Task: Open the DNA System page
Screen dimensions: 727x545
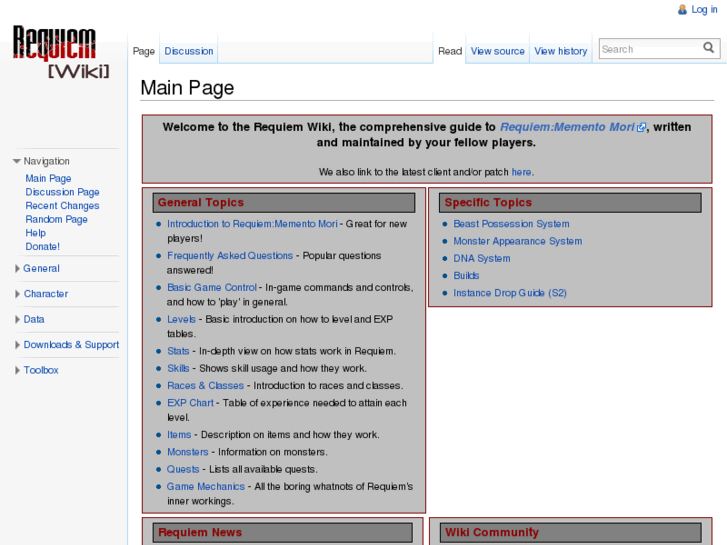Action: pos(482,258)
